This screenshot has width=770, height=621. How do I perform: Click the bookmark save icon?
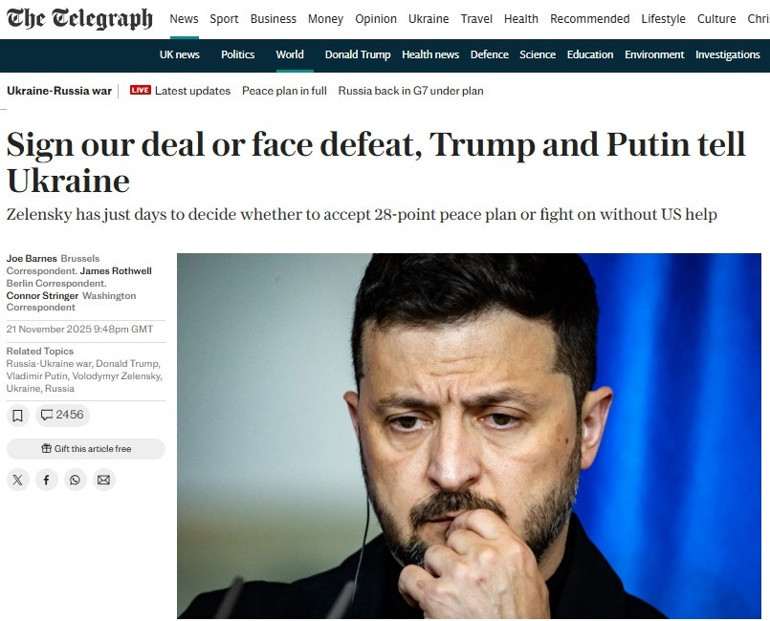(x=18, y=416)
